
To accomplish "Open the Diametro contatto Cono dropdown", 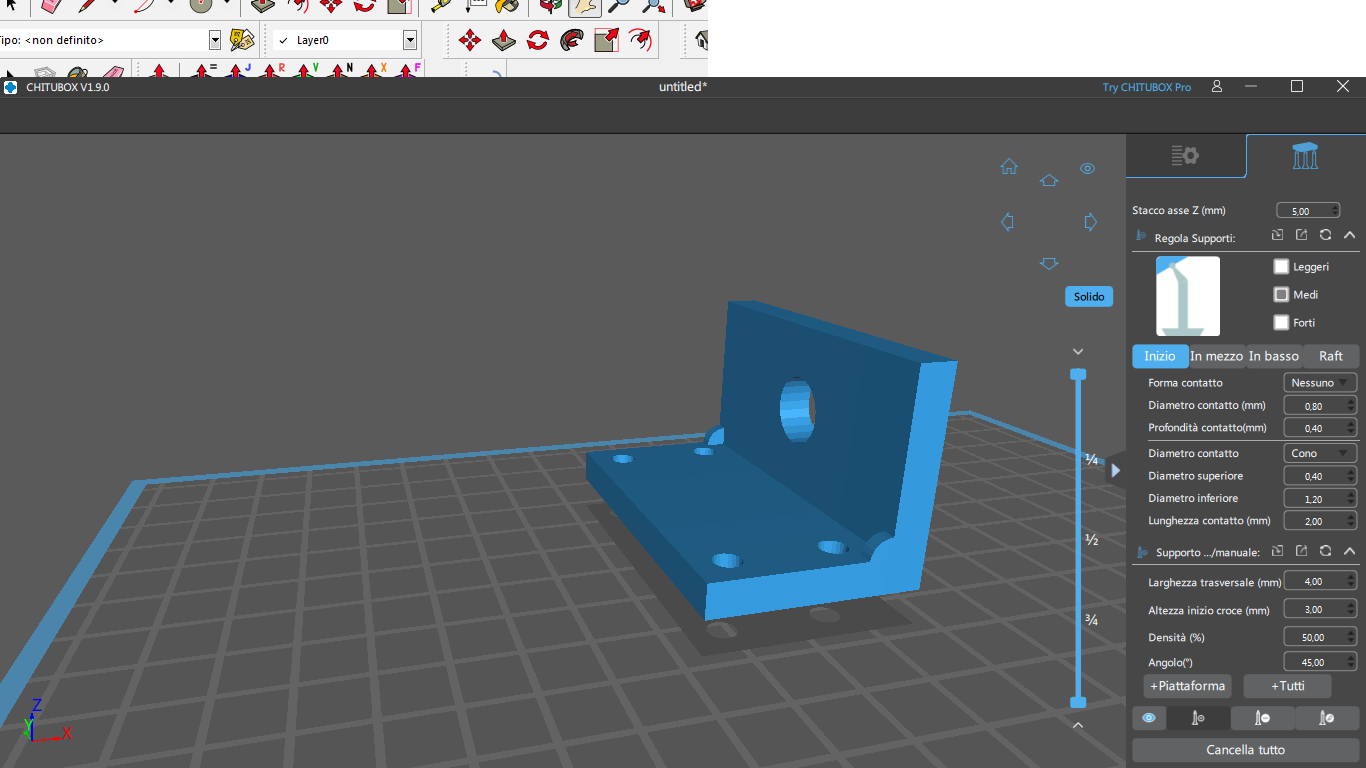I will [x=1320, y=453].
